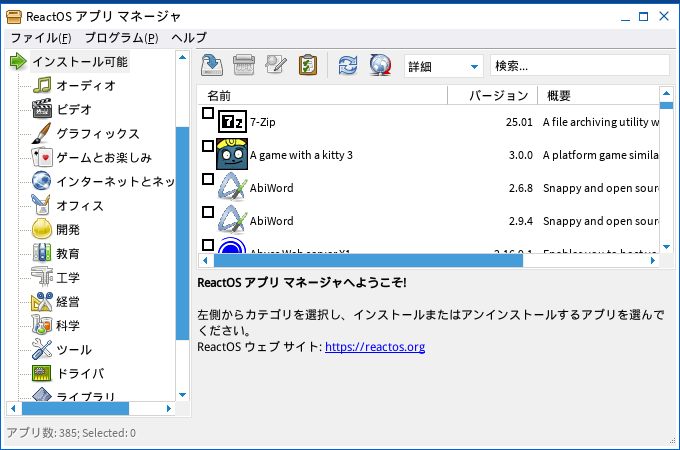Click the インストール可能 green arrow icon
The image size is (680, 450).
click(18, 61)
